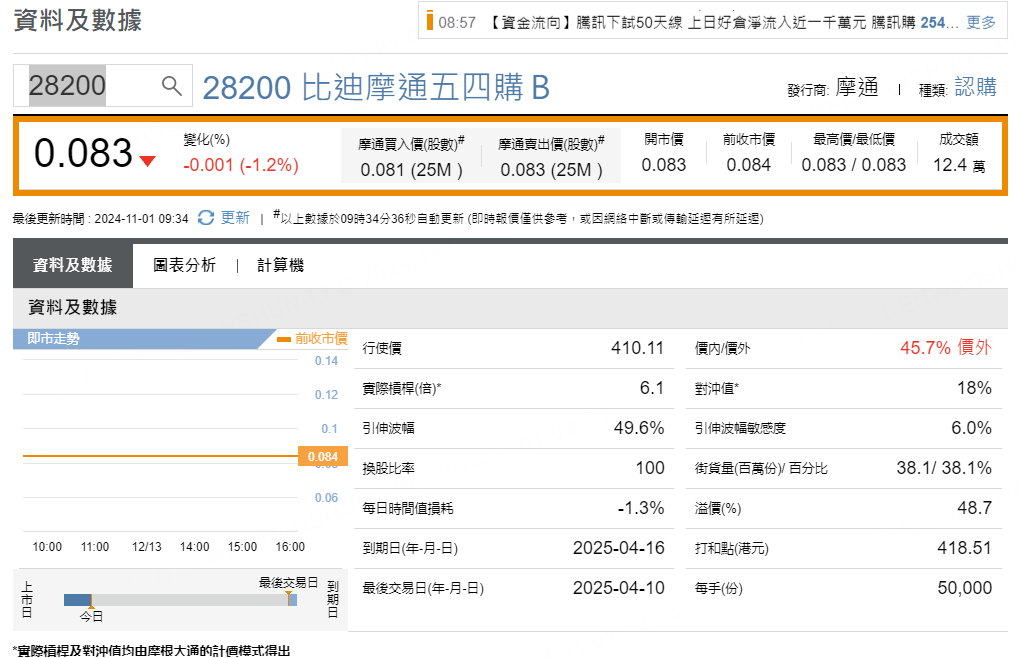Click the 行使價 row label
1020x658 pixels.
coord(382,349)
